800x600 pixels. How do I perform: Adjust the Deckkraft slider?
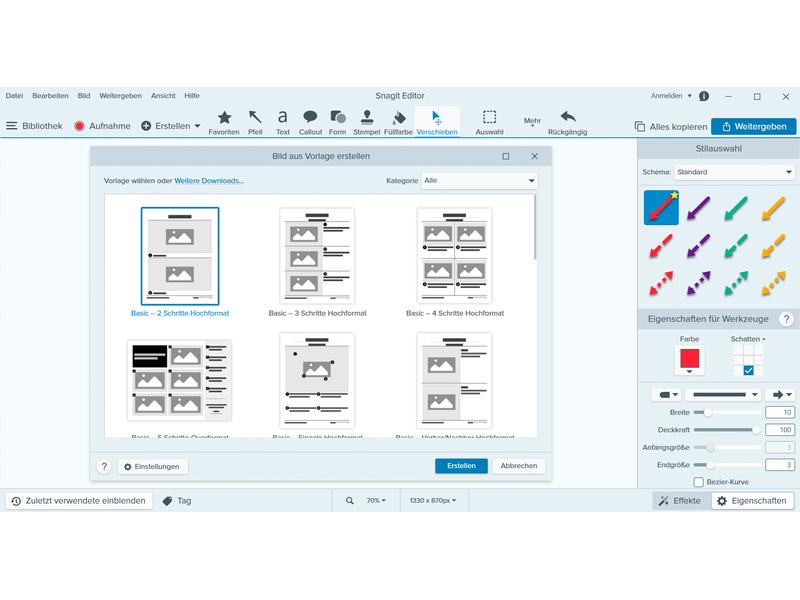pyautogui.click(x=755, y=430)
